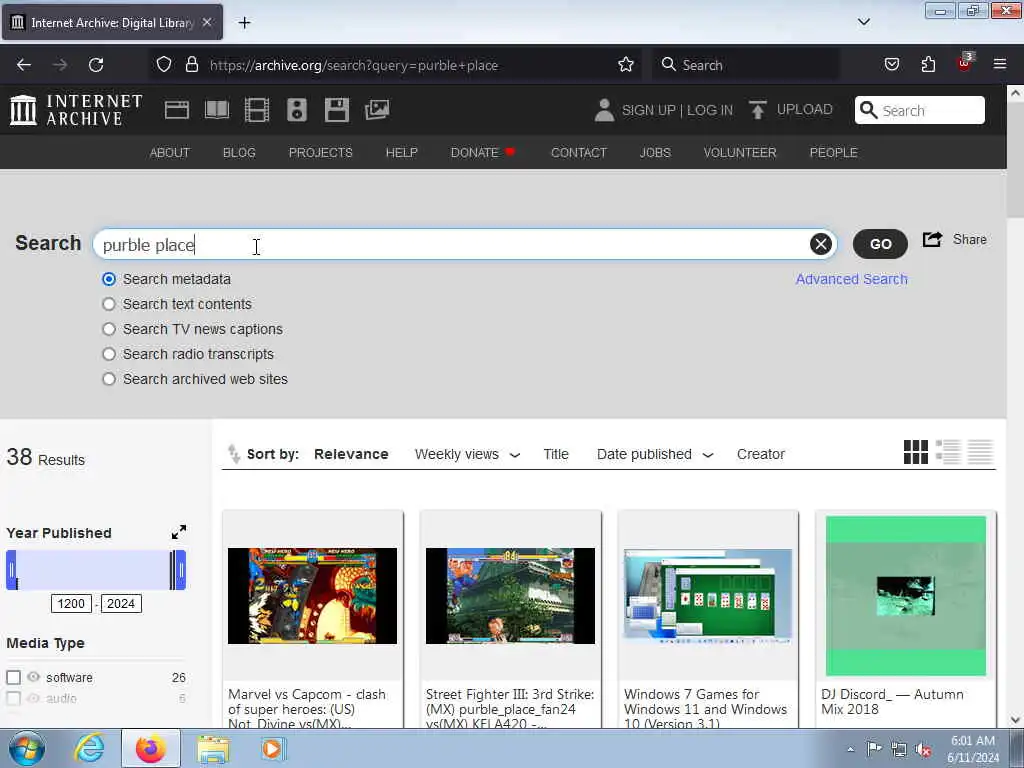Open Advanced Search link
The width and height of the screenshot is (1024, 768).
(x=852, y=279)
